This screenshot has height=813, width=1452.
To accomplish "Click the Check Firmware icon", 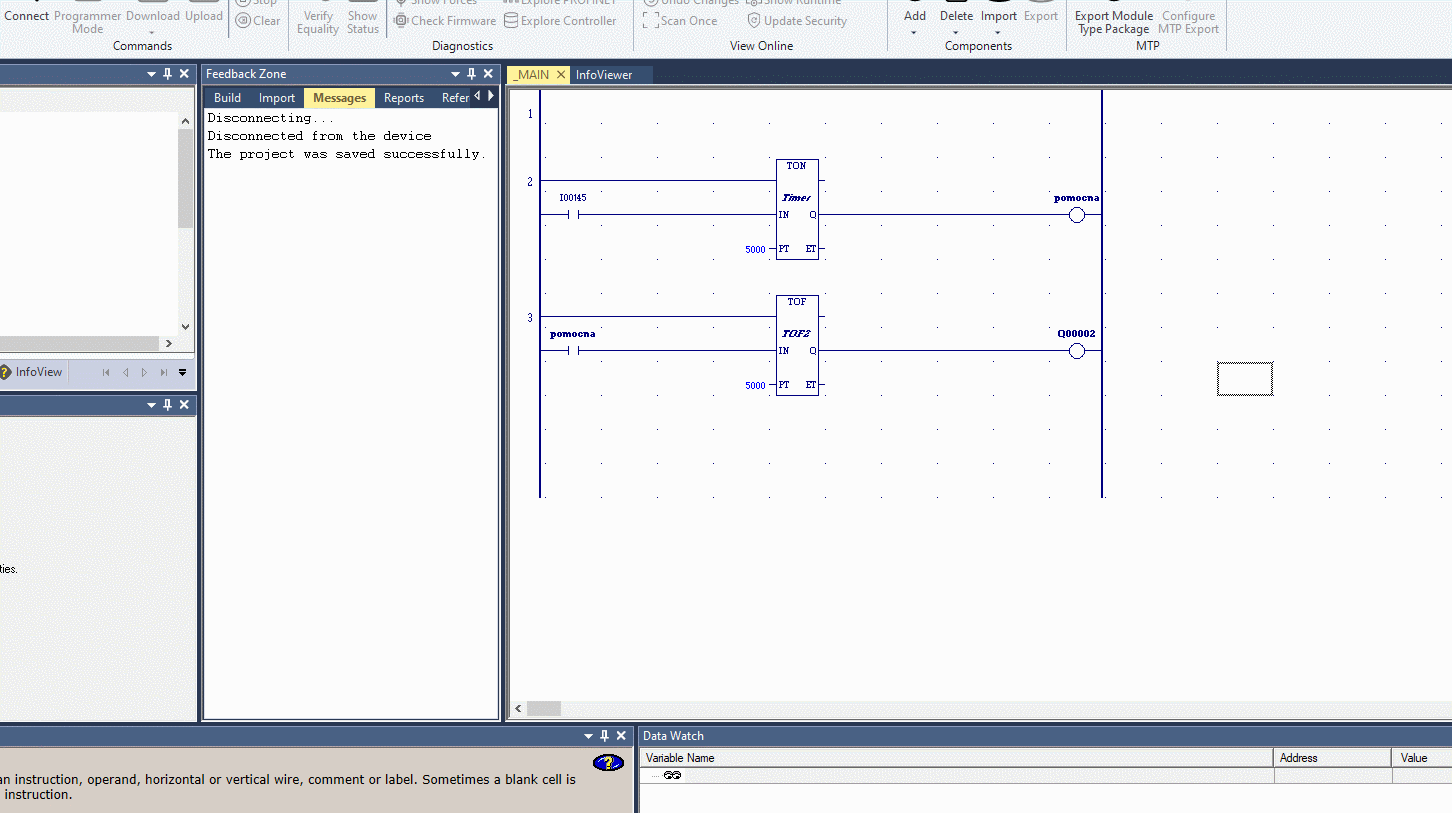I will (x=401, y=21).
